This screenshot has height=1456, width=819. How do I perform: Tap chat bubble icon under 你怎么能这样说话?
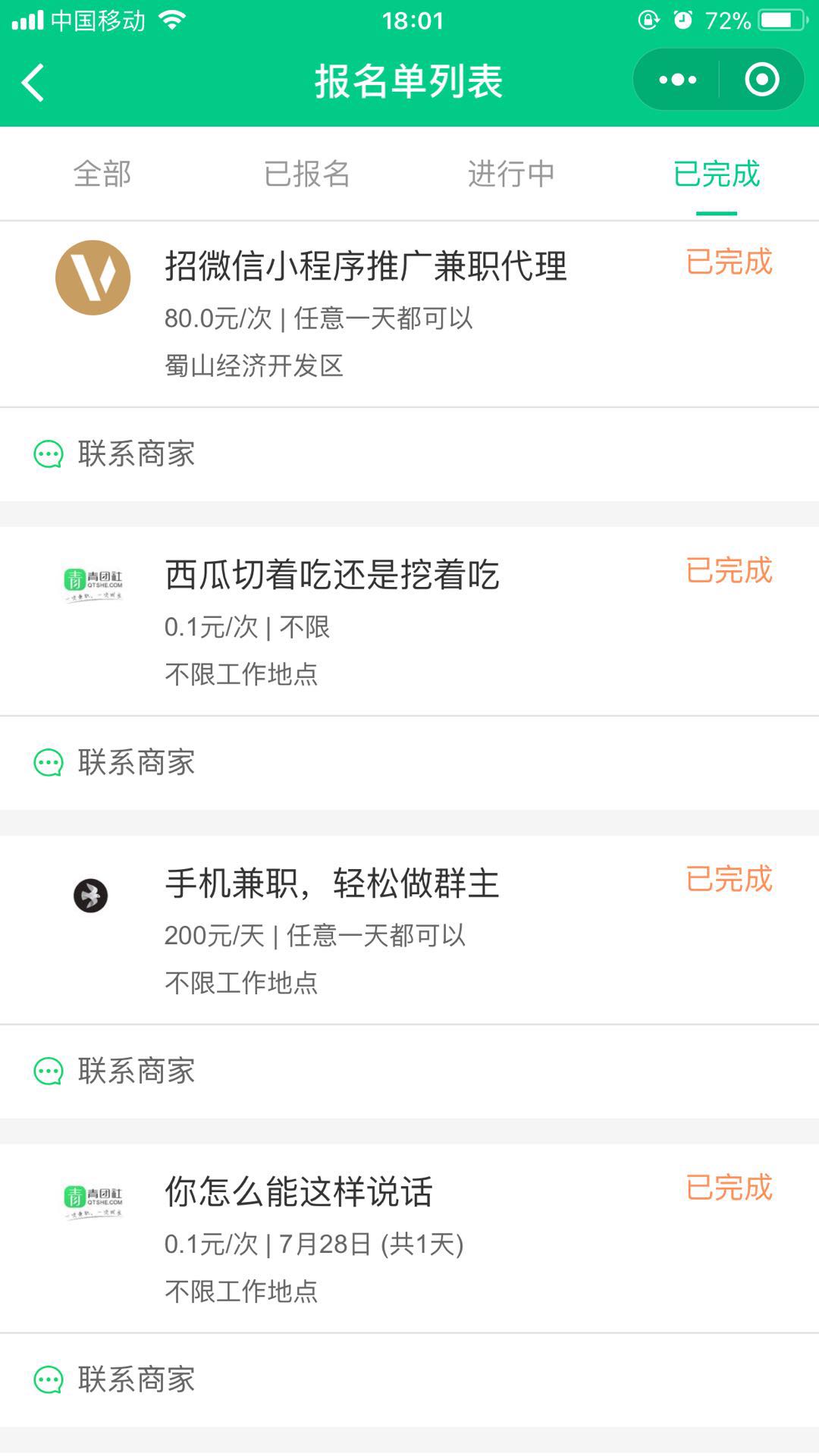point(49,1380)
